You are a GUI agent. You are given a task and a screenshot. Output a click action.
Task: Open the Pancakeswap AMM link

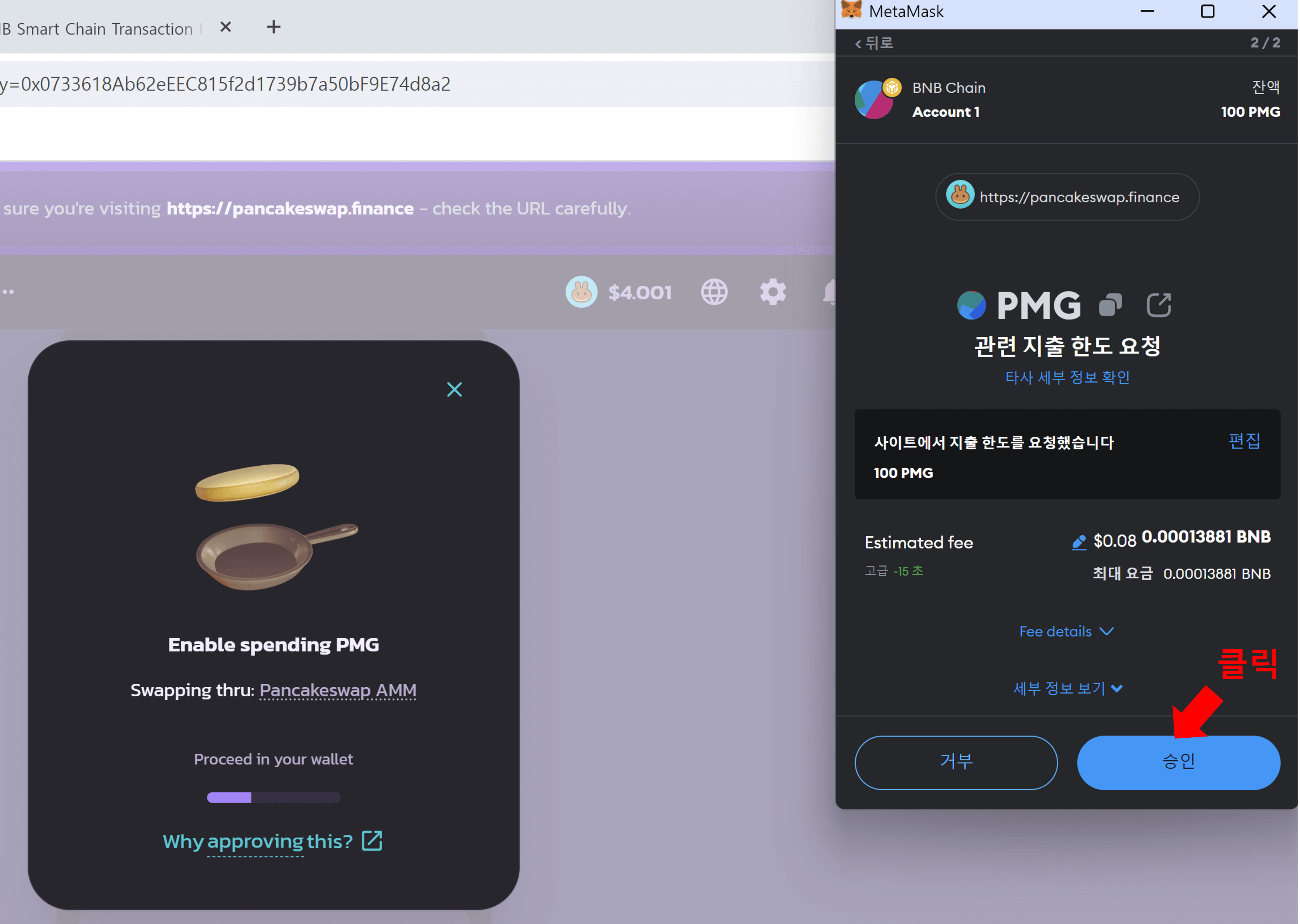(337, 690)
